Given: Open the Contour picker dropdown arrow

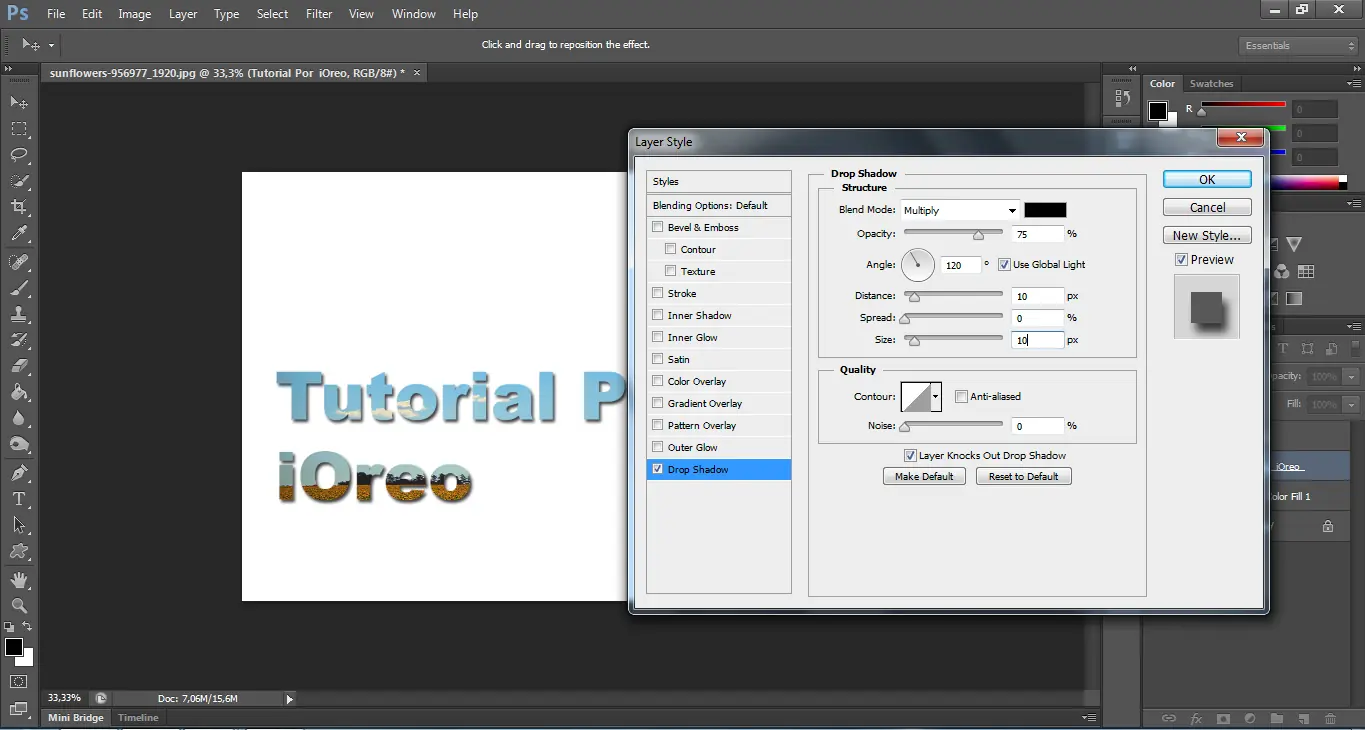Looking at the screenshot, I should click(936, 397).
